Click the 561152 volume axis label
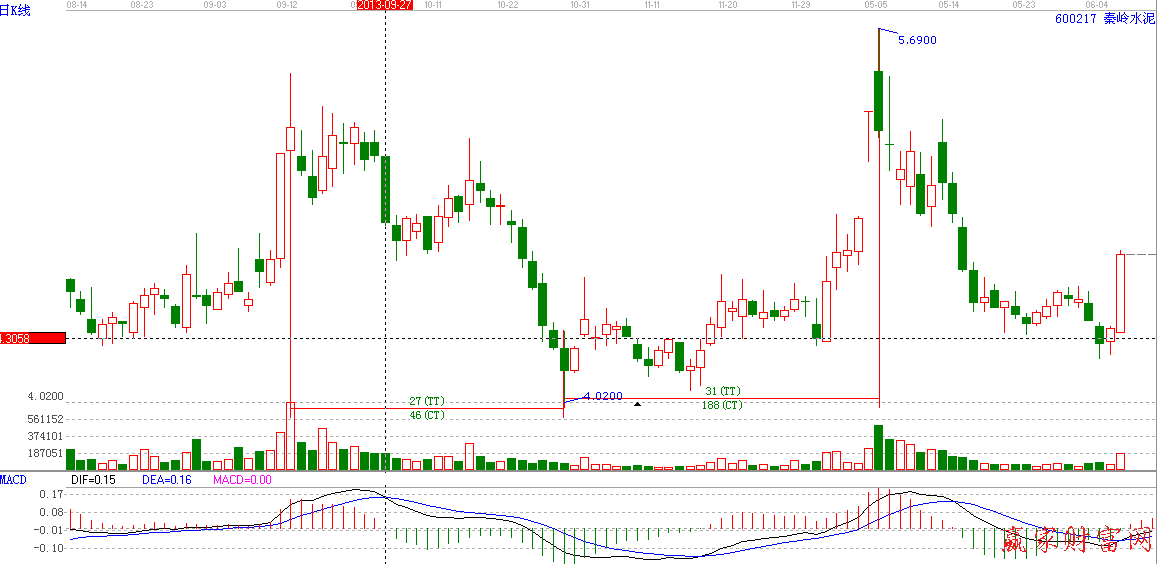Viewport: 1157px width, 564px height. pos(46,419)
